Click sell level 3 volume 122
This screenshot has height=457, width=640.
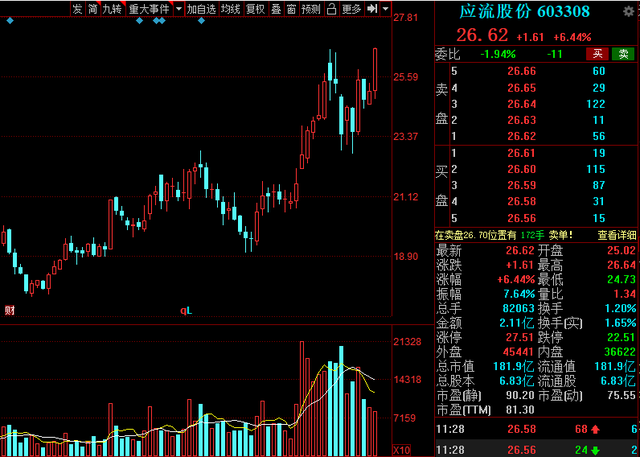pyautogui.click(x=596, y=104)
